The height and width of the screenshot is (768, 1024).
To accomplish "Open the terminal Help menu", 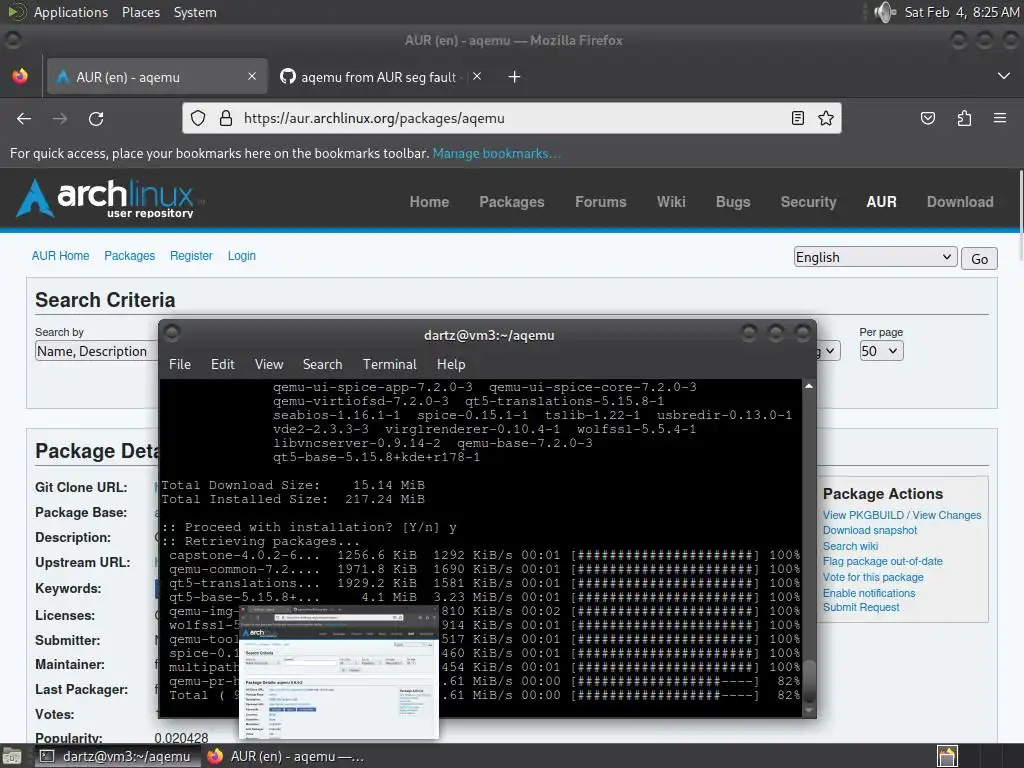I will pyautogui.click(x=451, y=364).
